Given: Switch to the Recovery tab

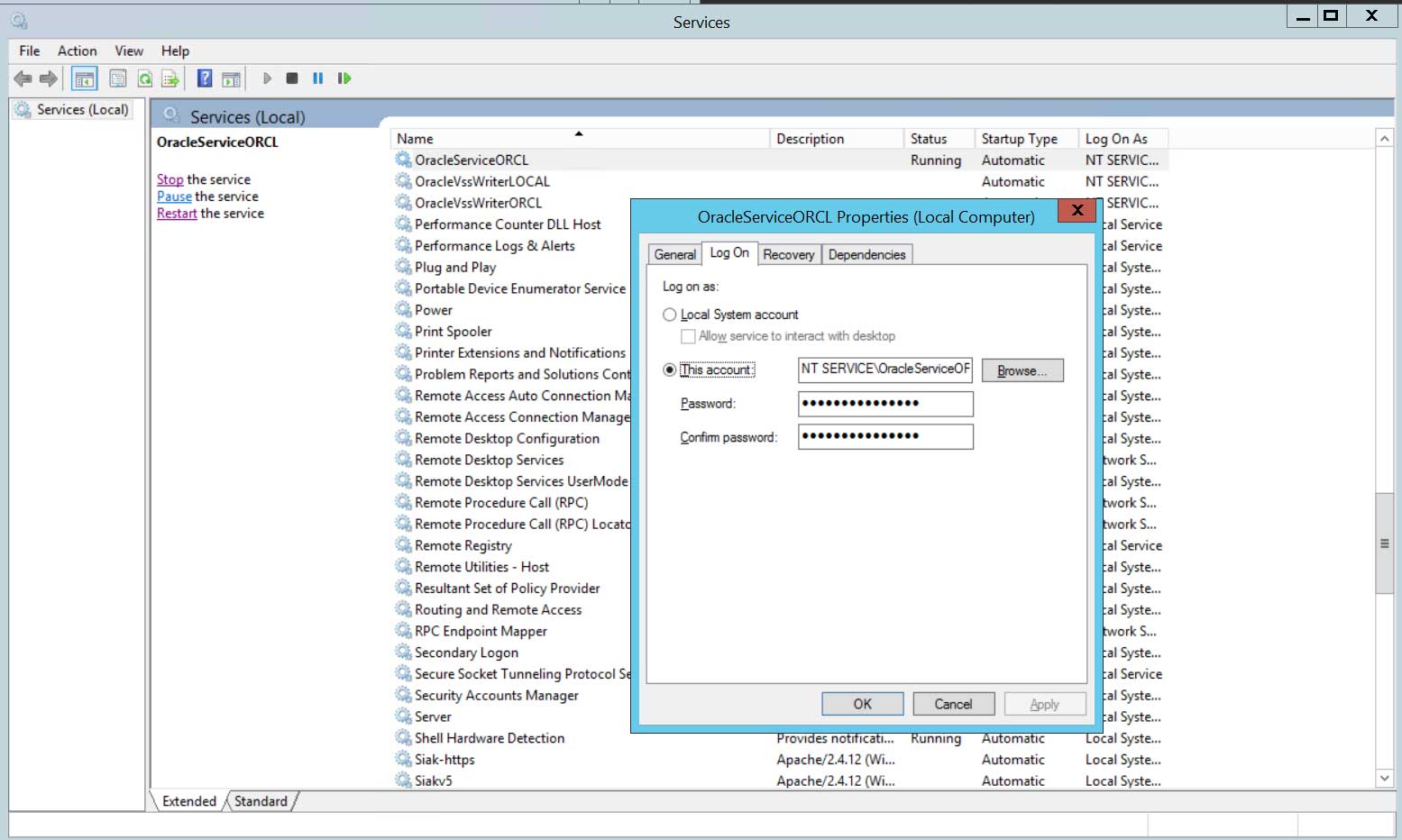Looking at the screenshot, I should [x=789, y=255].
